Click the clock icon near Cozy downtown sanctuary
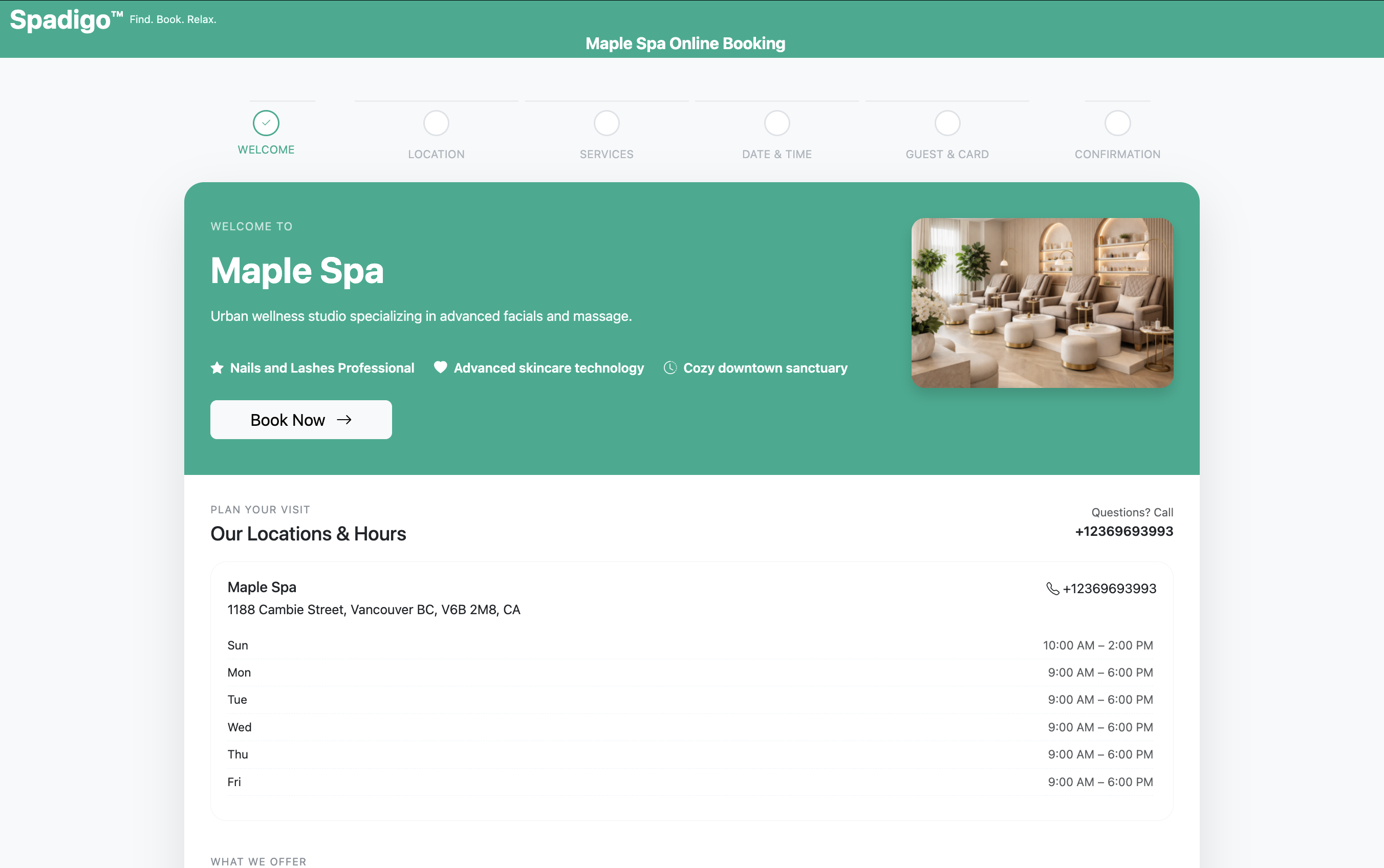Image resolution: width=1384 pixels, height=868 pixels. coord(671,367)
